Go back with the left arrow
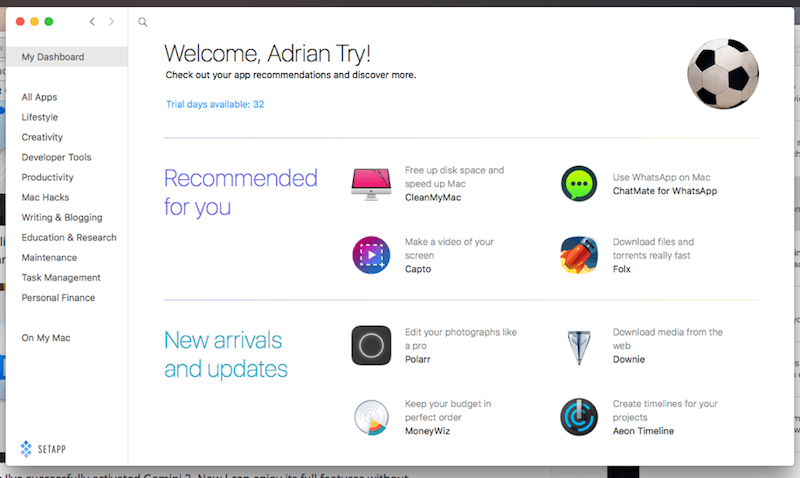 (x=92, y=21)
